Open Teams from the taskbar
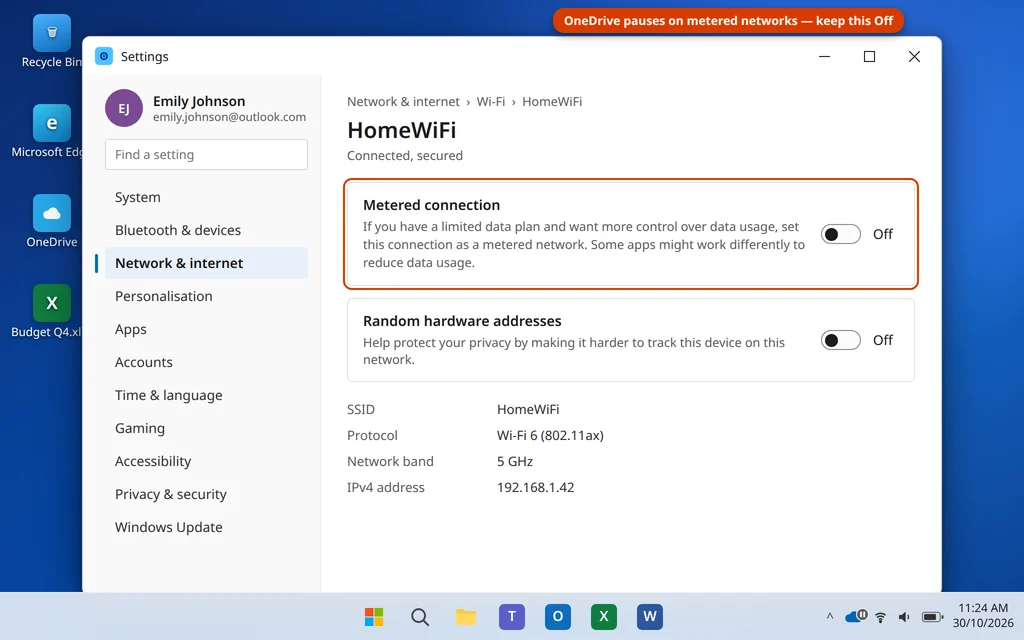Screen dimensions: 1024x640 pyautogui.click(x=512, y=616)
